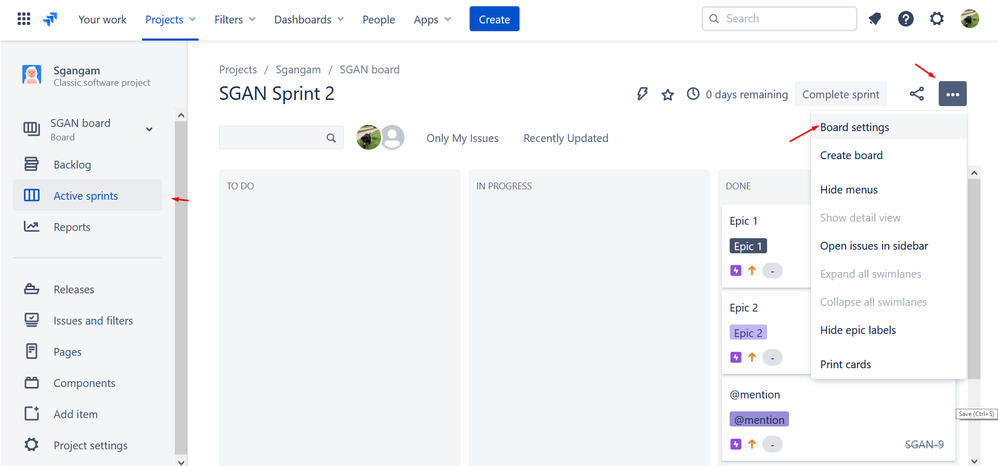Click the automation lightning bolt icon
998x466 pixels.
click(x=642, y=94)
